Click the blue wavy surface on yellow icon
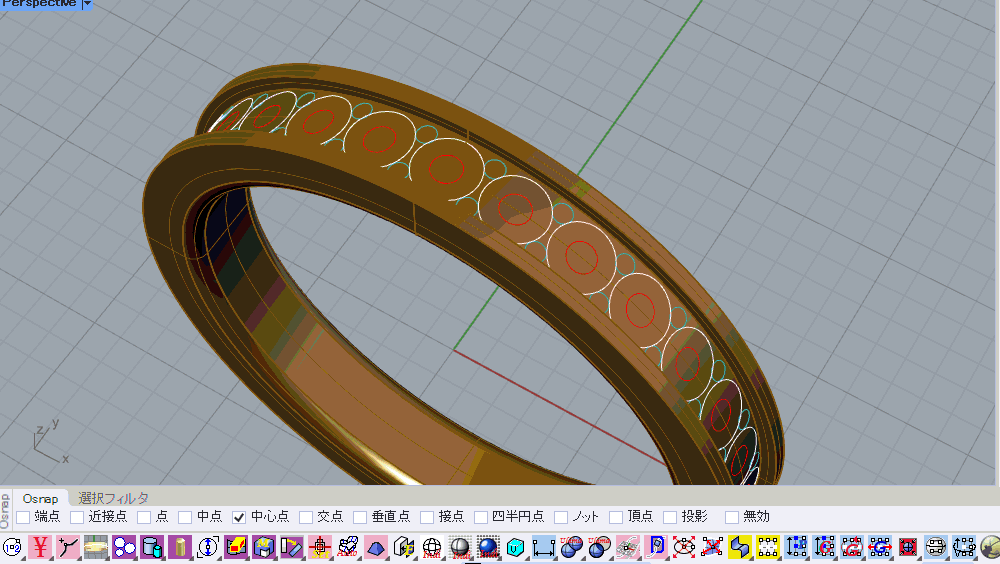The height and width of the screenshot is (564, 1000). pyautogui.click(x=740, y=547)
